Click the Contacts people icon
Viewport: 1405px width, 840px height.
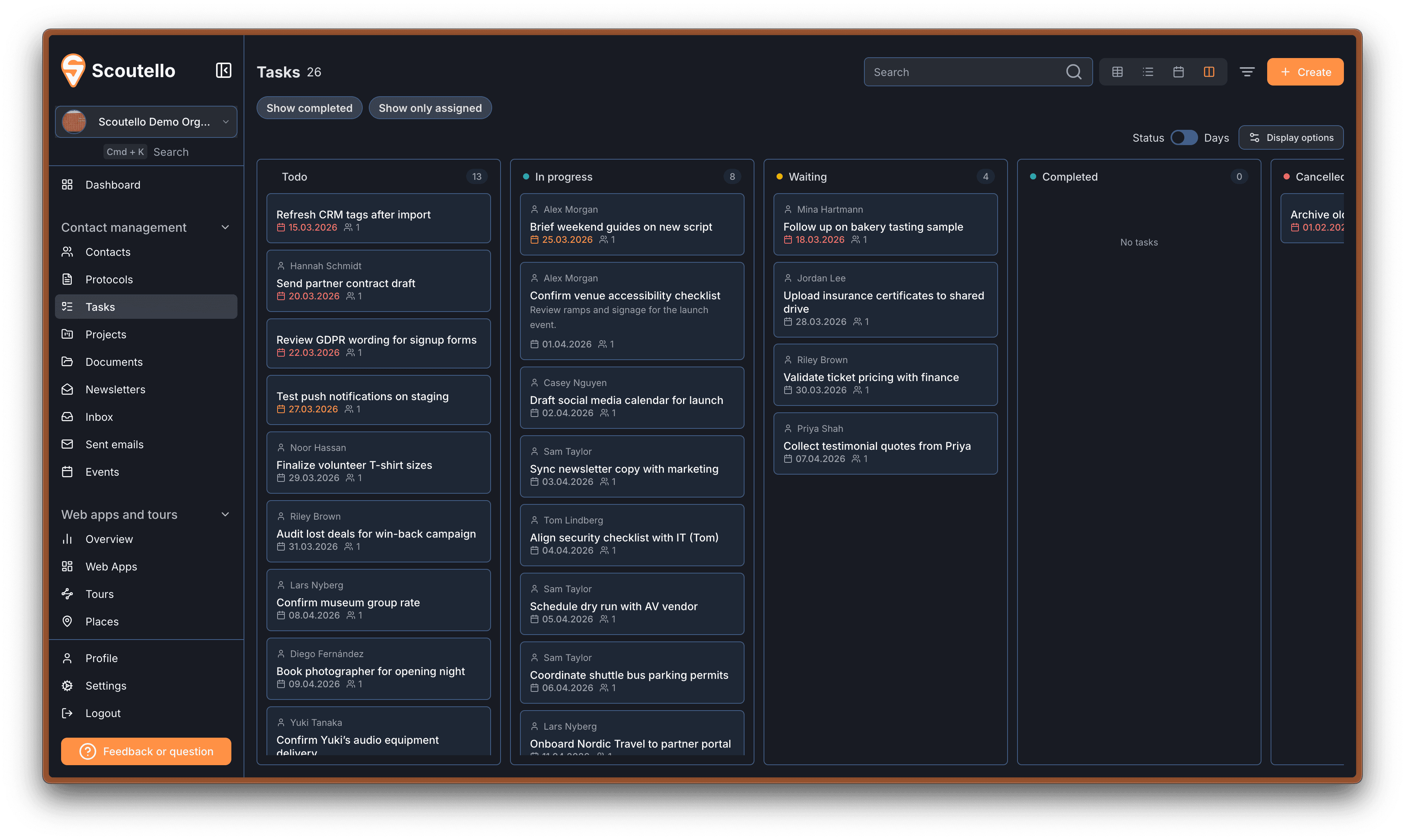click(67, 252)
